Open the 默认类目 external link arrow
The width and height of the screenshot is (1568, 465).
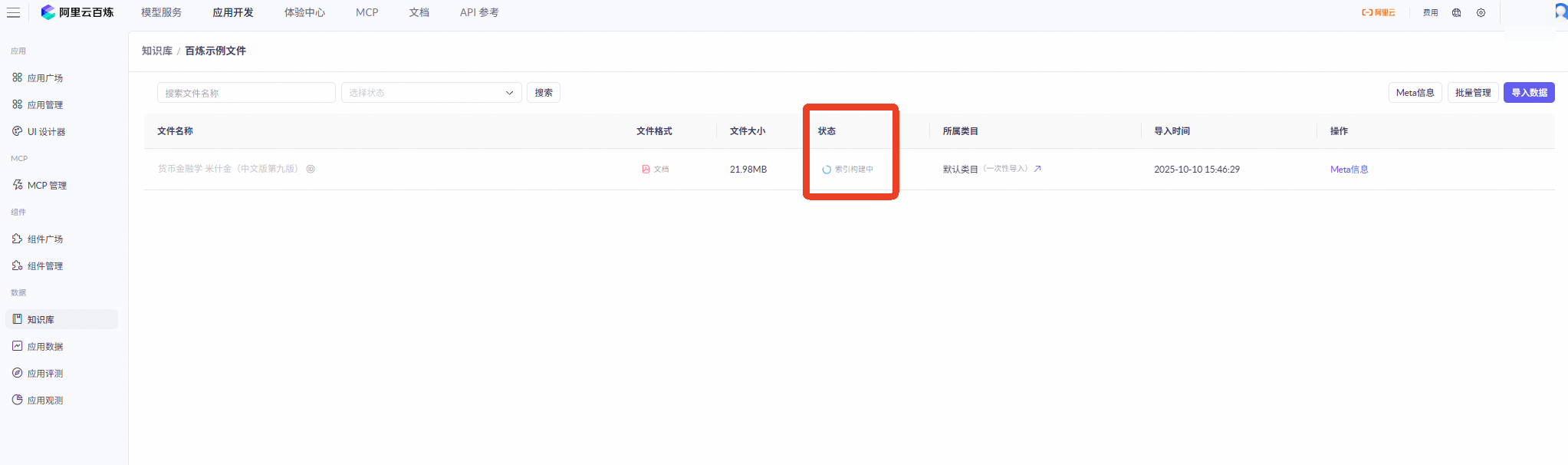pos(1037,169)
